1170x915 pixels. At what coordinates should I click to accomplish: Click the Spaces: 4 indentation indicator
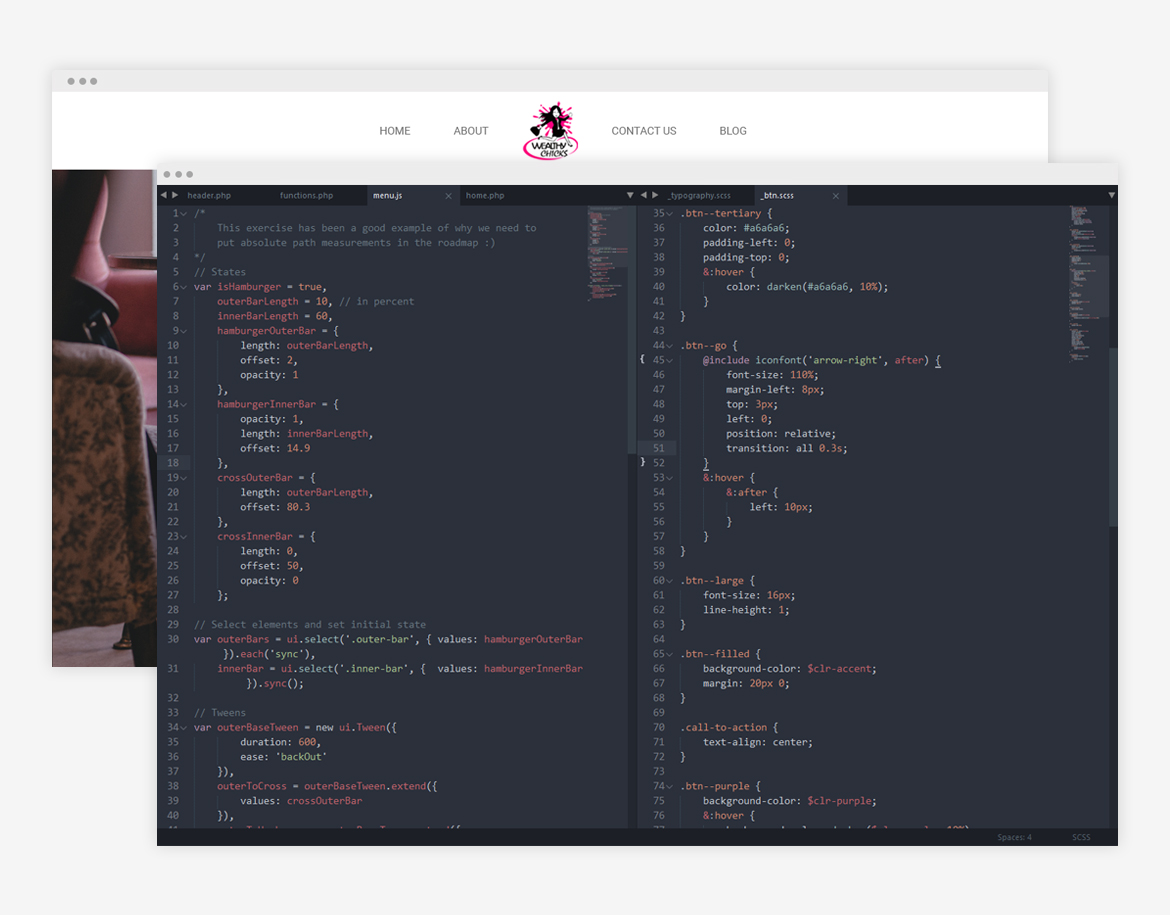1012,837
